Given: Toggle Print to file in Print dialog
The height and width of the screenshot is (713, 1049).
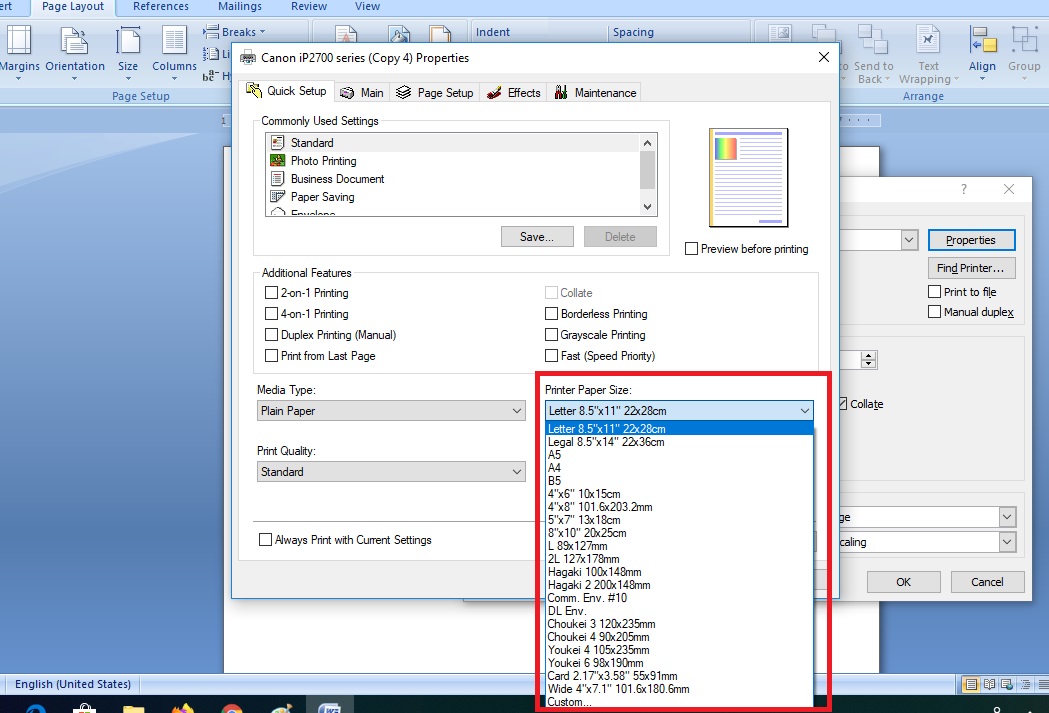Looking at the screenshot, I should click(x=935, y=292).
